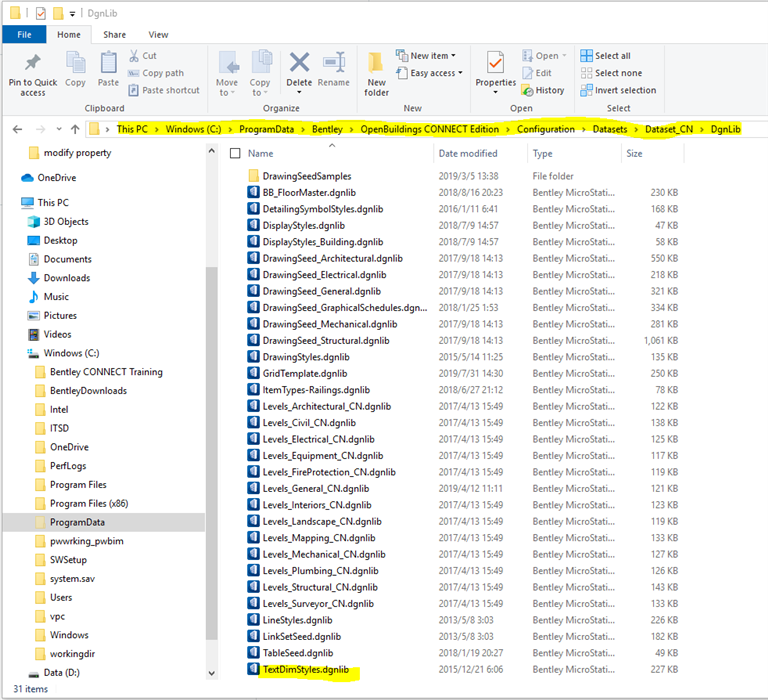
Task: Sort files by Date modified column
Action: pos(468,153)
